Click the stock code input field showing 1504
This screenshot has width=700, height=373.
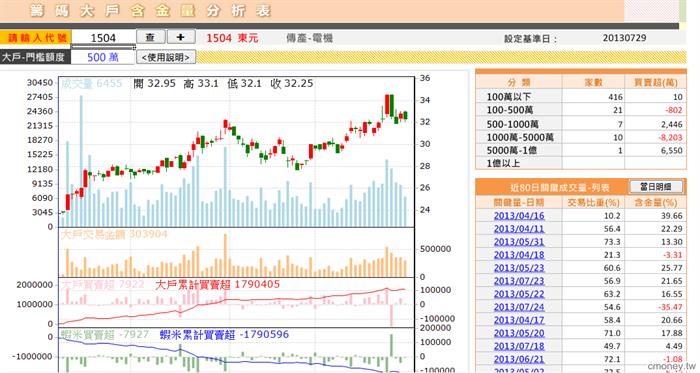pos(103,38)
